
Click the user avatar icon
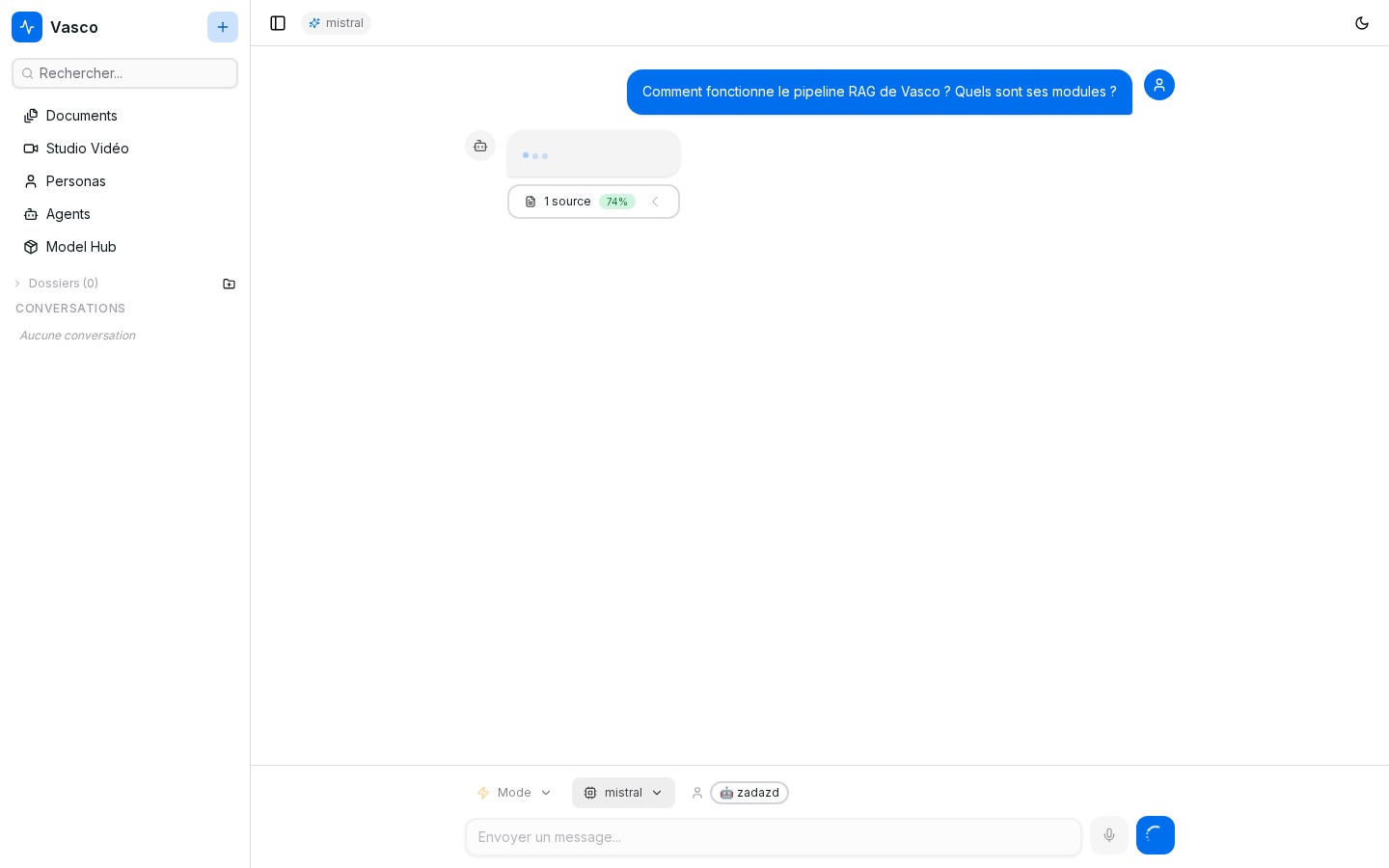[1159, 85]
